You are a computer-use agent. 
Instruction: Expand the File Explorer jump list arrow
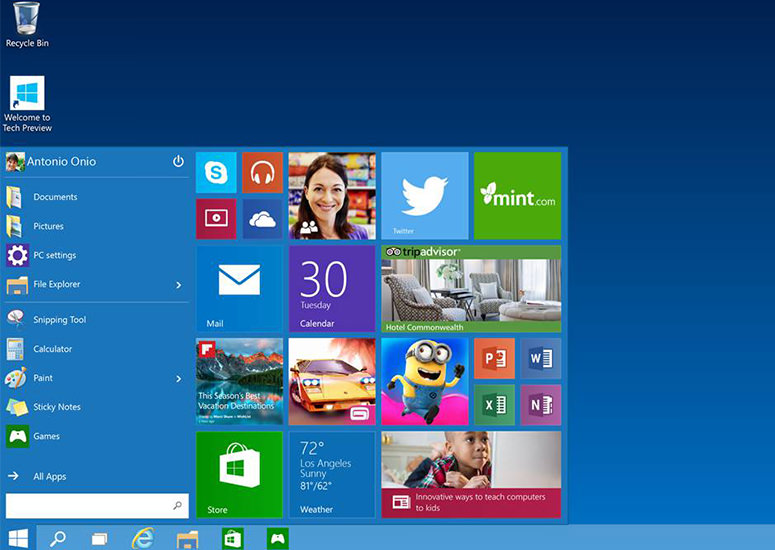pyautogui.click(x=178, y=285)
